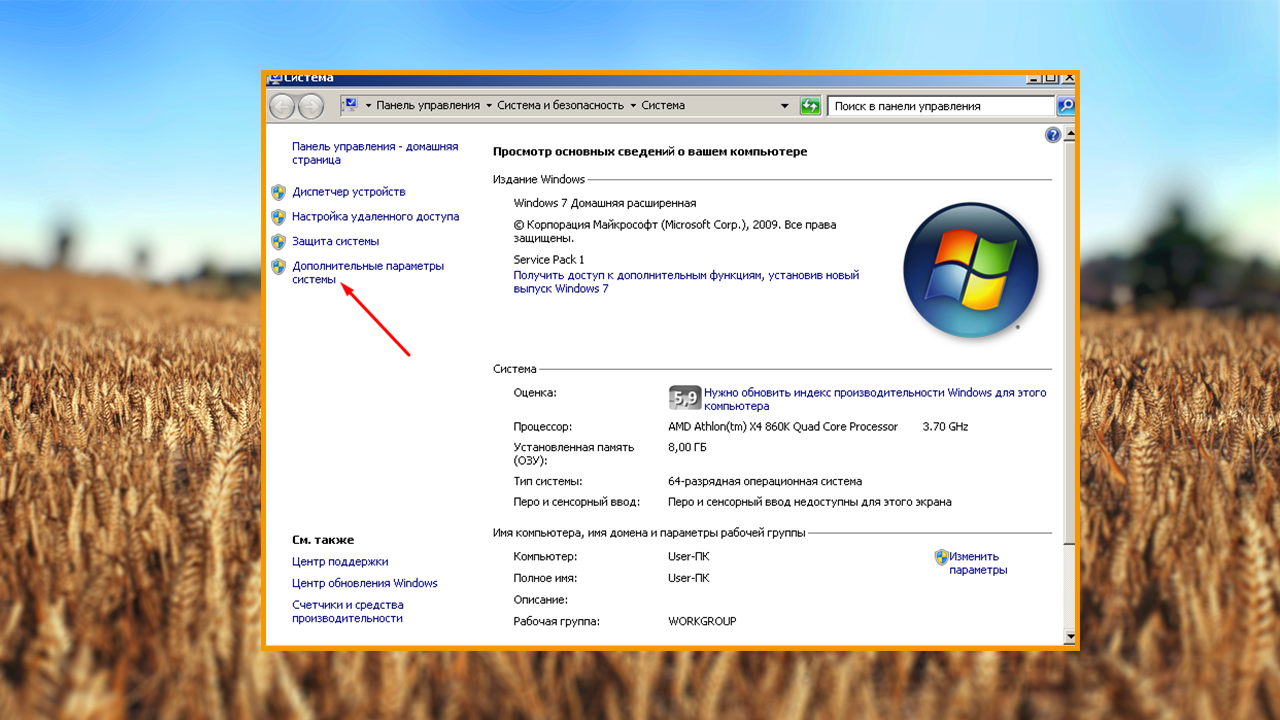Click the WORKGROUP value
Image resolution: width=1280 pixels, height=720 pixels.
tap(702, 622)
